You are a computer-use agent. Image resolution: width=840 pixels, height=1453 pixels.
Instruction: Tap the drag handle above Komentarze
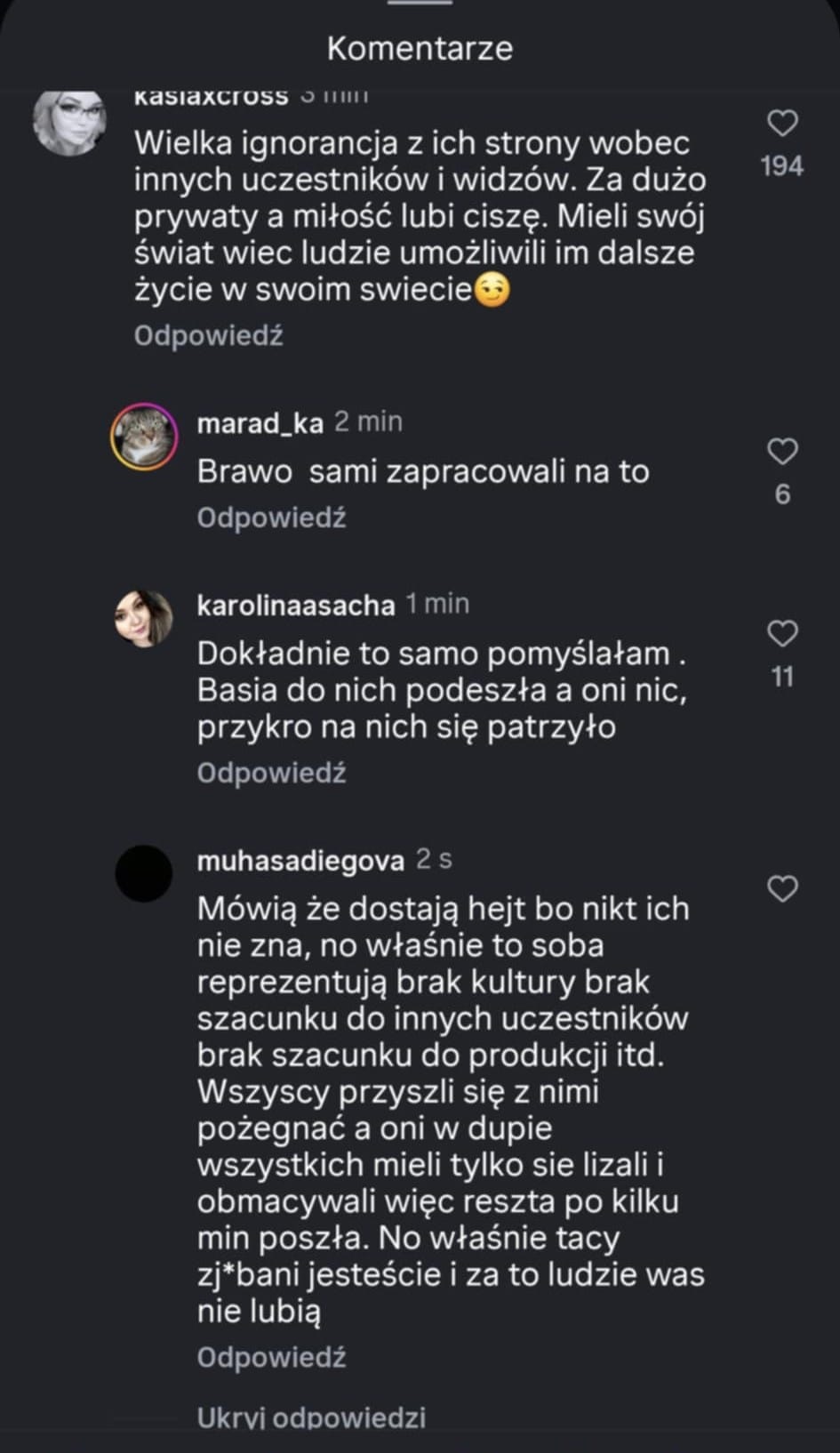click(420, 3)
